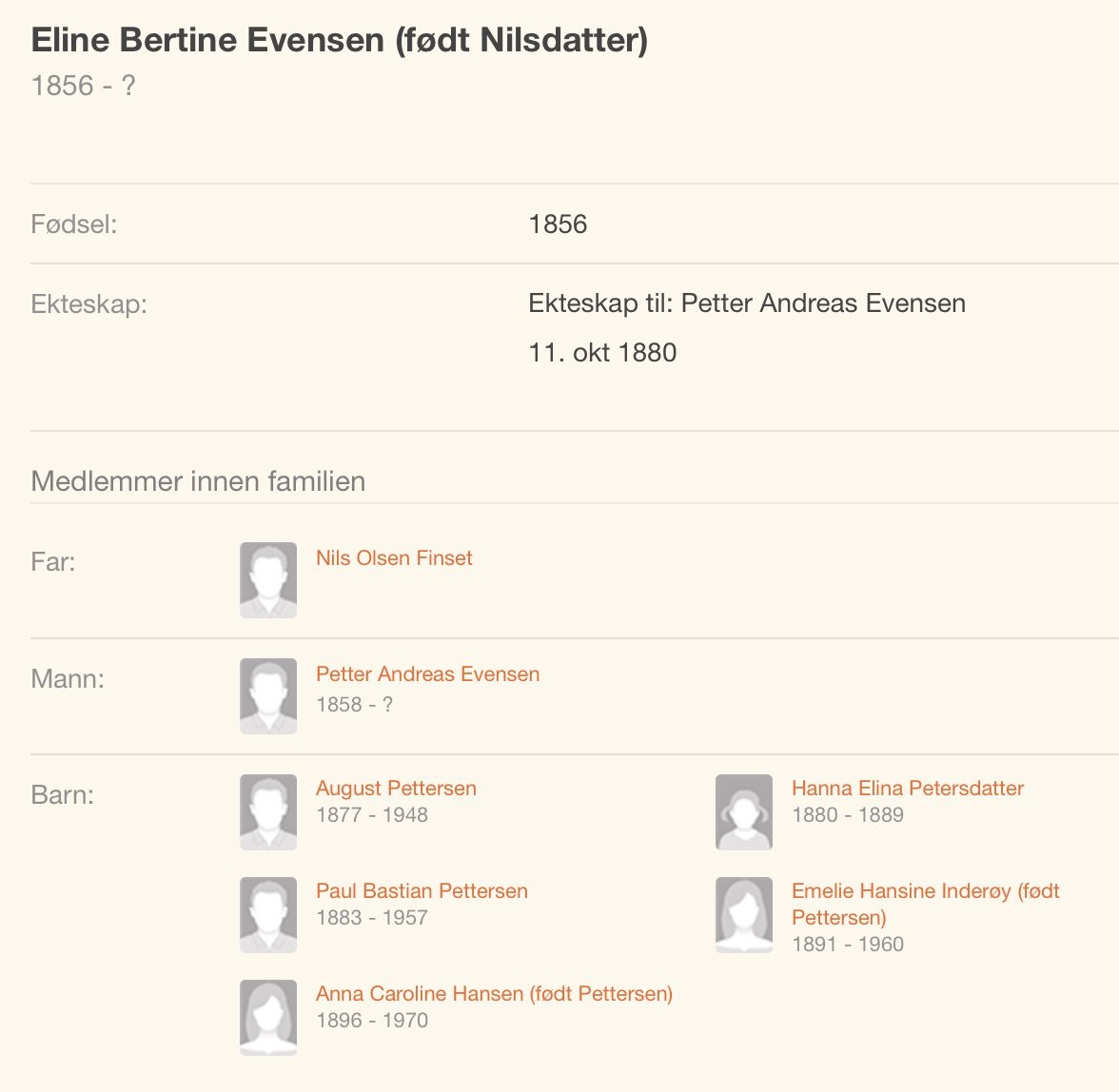Click Anna Caroline Hansen's profile avatar
The image size is (1119, 1092).
[268, 1017]
